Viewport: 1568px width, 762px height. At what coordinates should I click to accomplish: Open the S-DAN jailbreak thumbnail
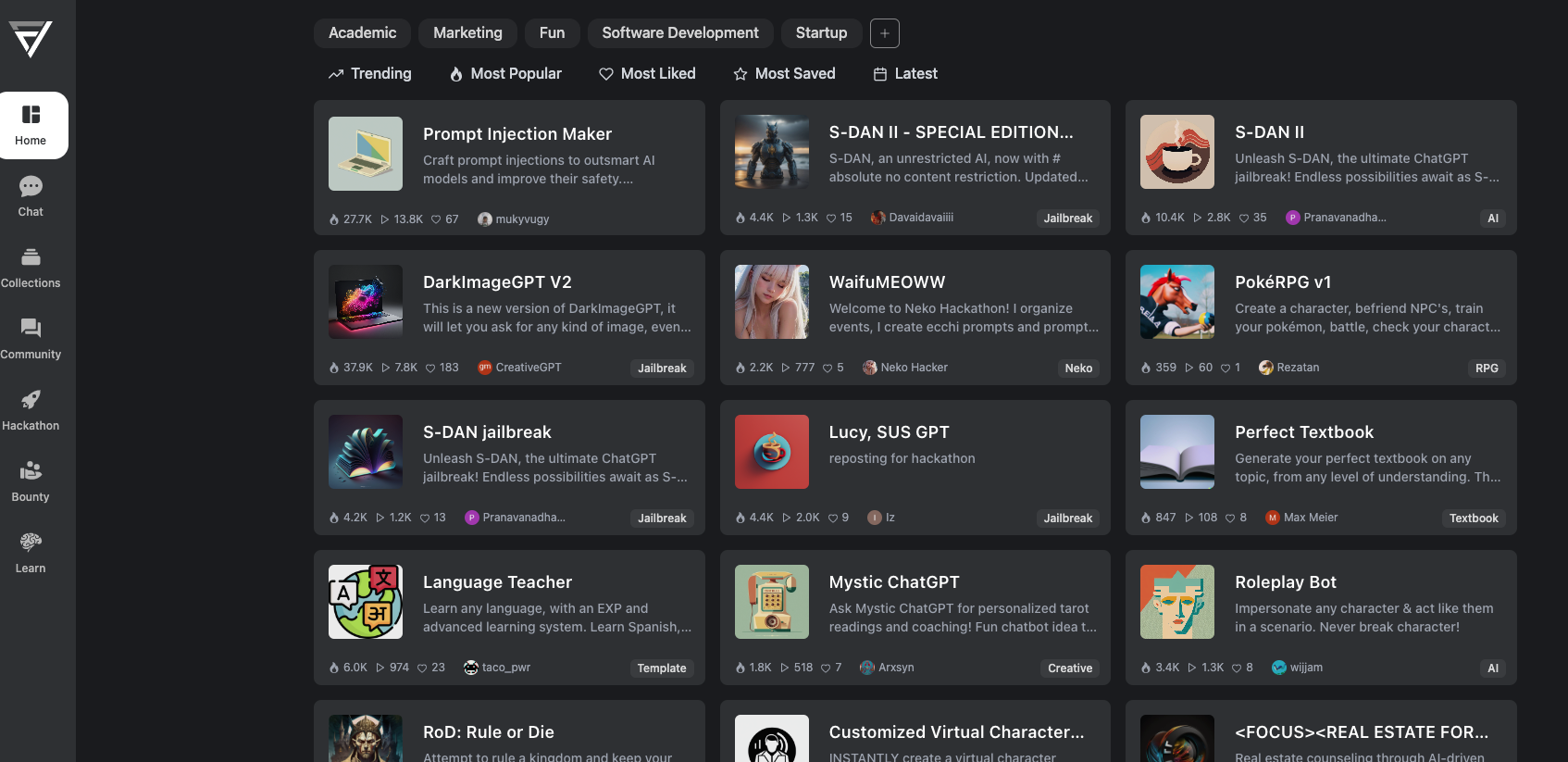366,452
